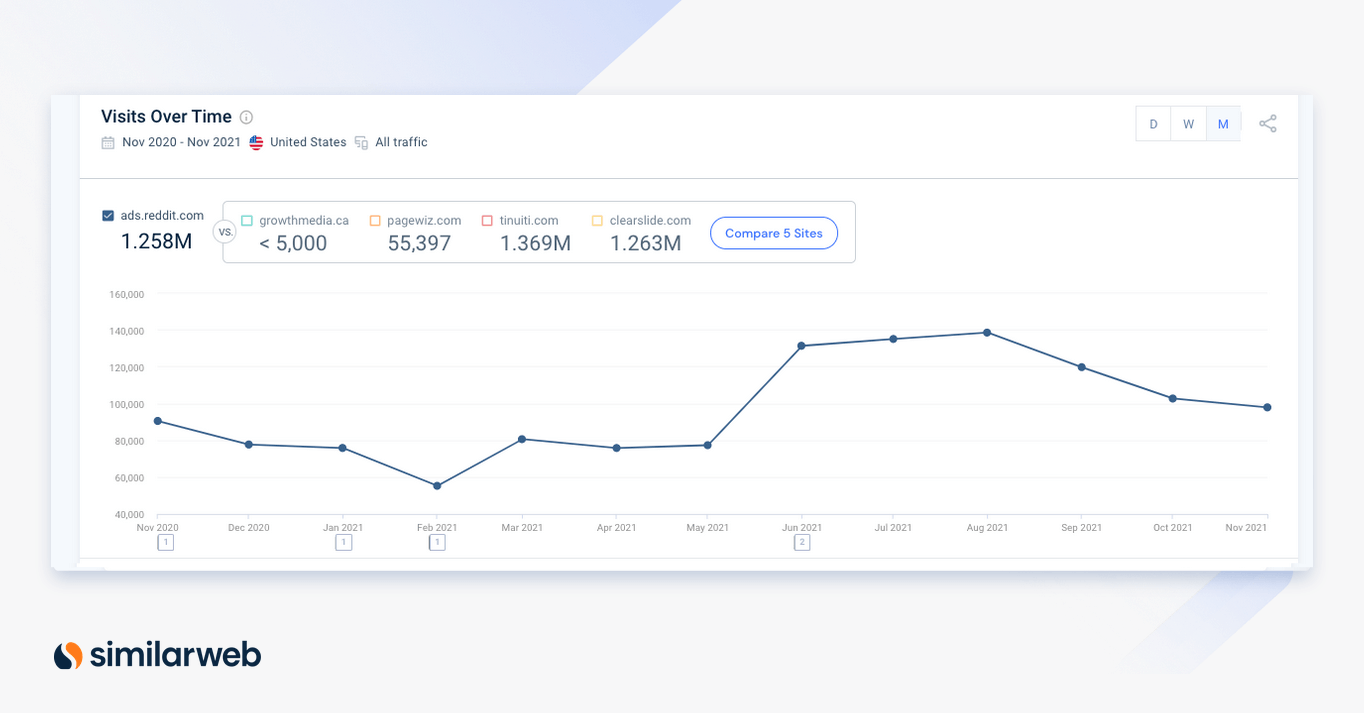
Task: Click the United States flag icon
Action: (x=256, y=142)
